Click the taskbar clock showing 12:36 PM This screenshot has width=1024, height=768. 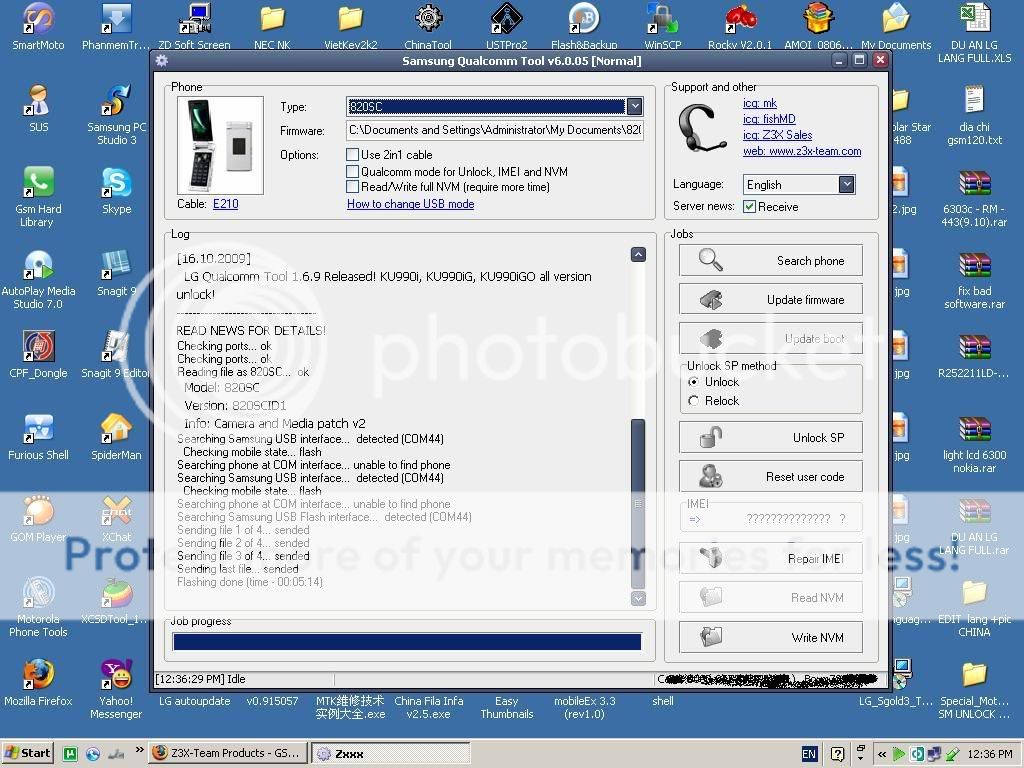tap(989, 754)
